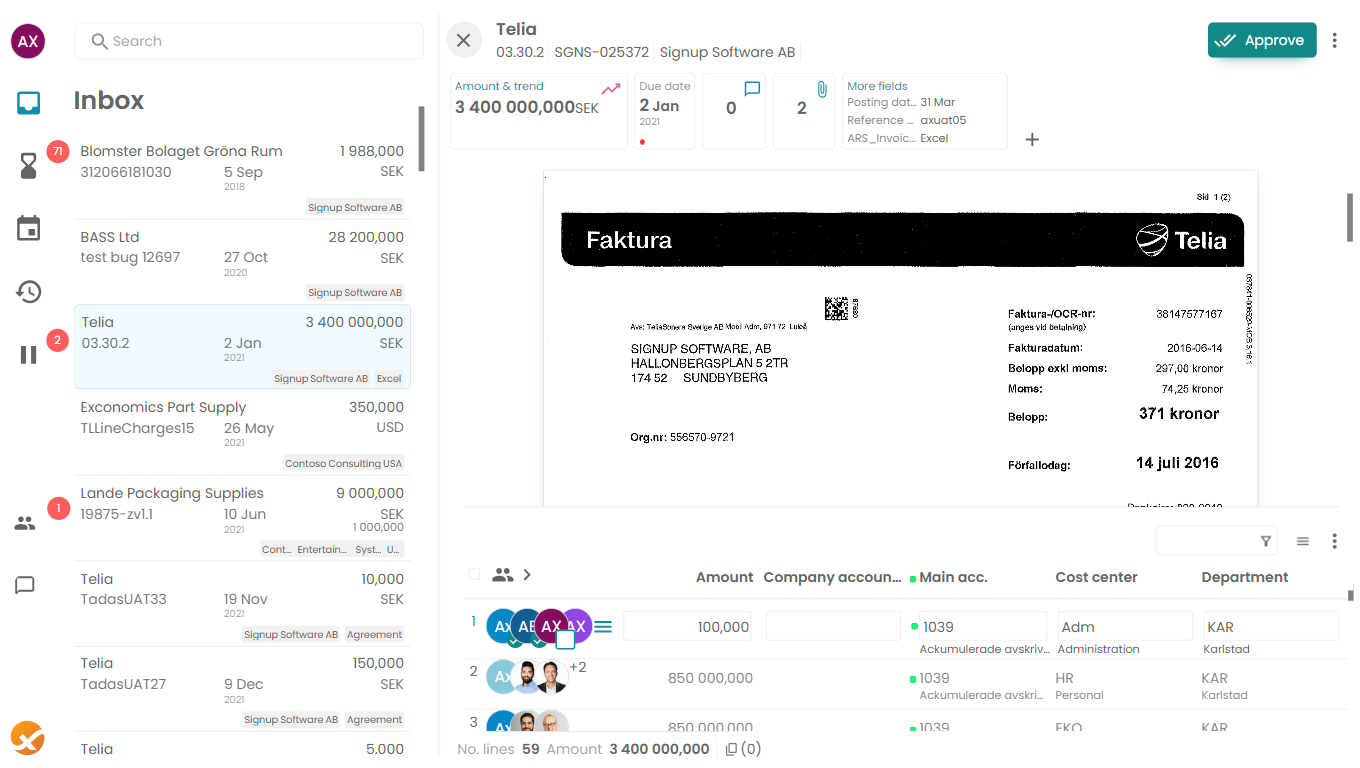This screenshot has height=768, width=1360.
Task: Click the Contoso Consulting USA tag
Action: [x=343, y=464]
